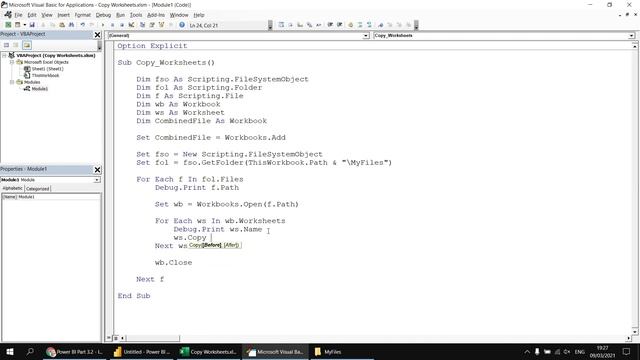
Task: Click the Parameter Info icon
Action: [309, 25]
